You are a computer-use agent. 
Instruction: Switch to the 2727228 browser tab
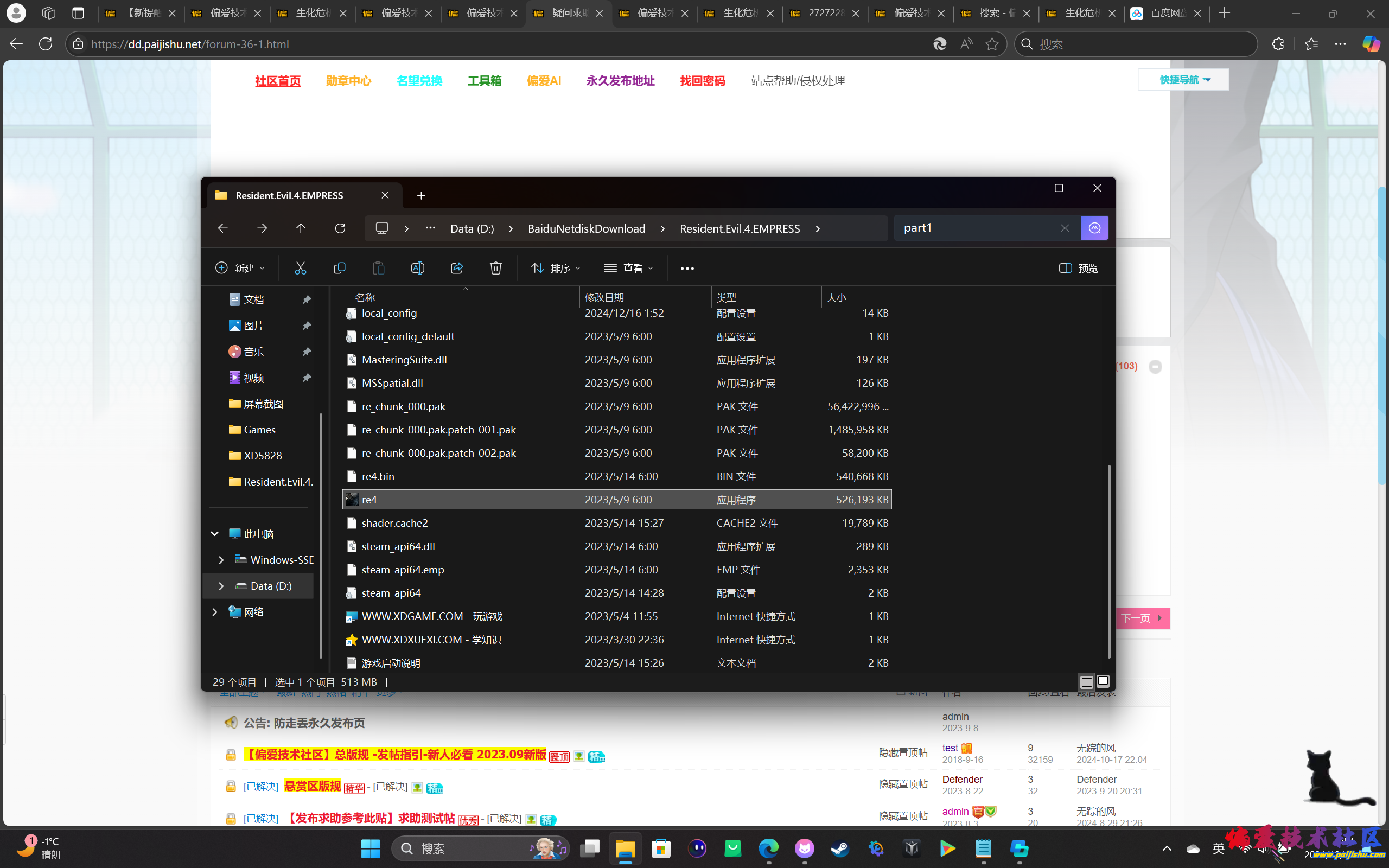tap(825, 13)
